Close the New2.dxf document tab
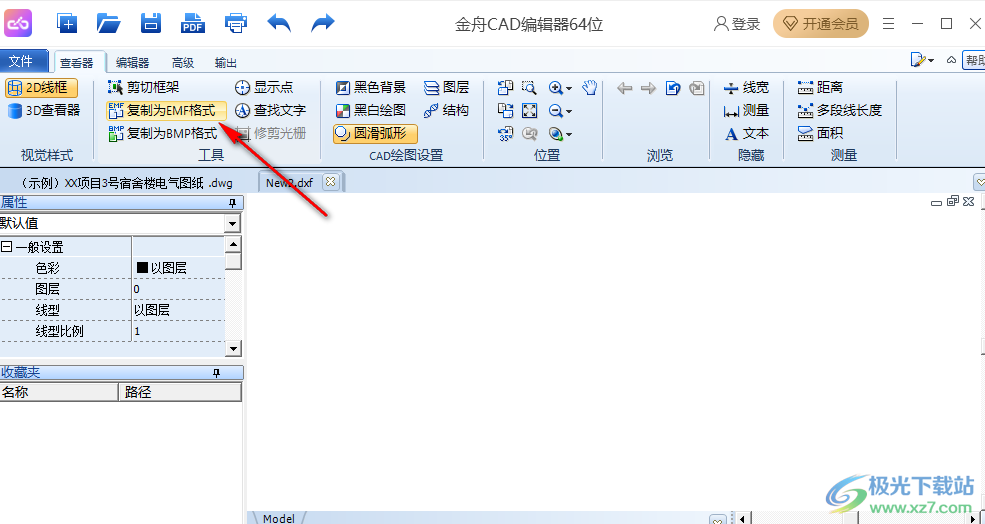Screen dimensions: 985x524 point(330,183)
